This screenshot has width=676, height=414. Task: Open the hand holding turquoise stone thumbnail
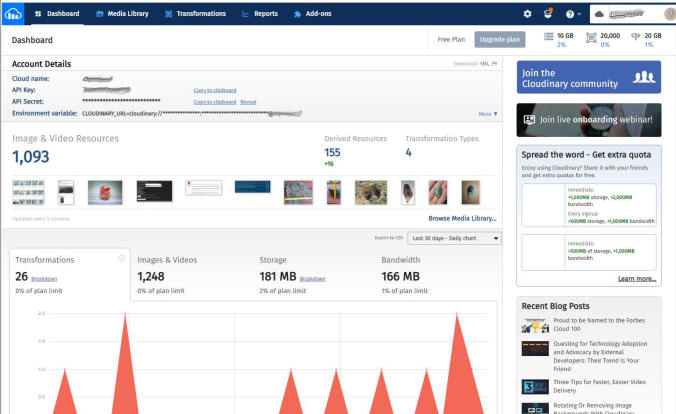438,192
